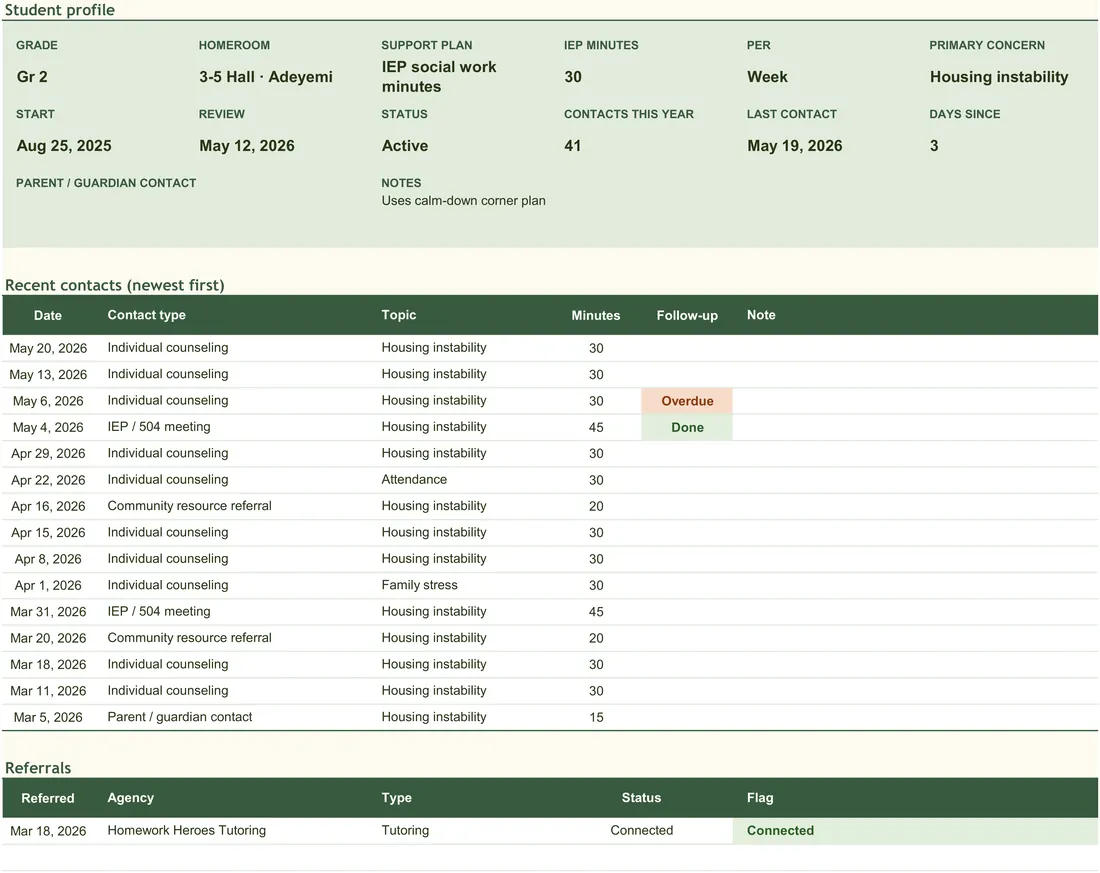The height and width of the screenshot is (873, 1100).
Task: Select the 'Type' column header in Referrals
Action: (x=396, y=798)
